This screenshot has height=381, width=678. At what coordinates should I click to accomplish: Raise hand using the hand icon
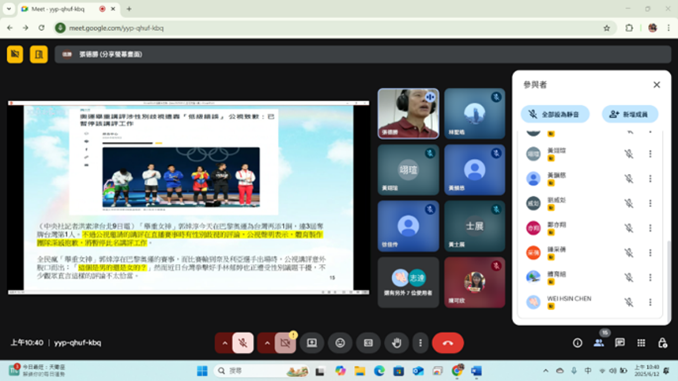(x=396, y=343)
